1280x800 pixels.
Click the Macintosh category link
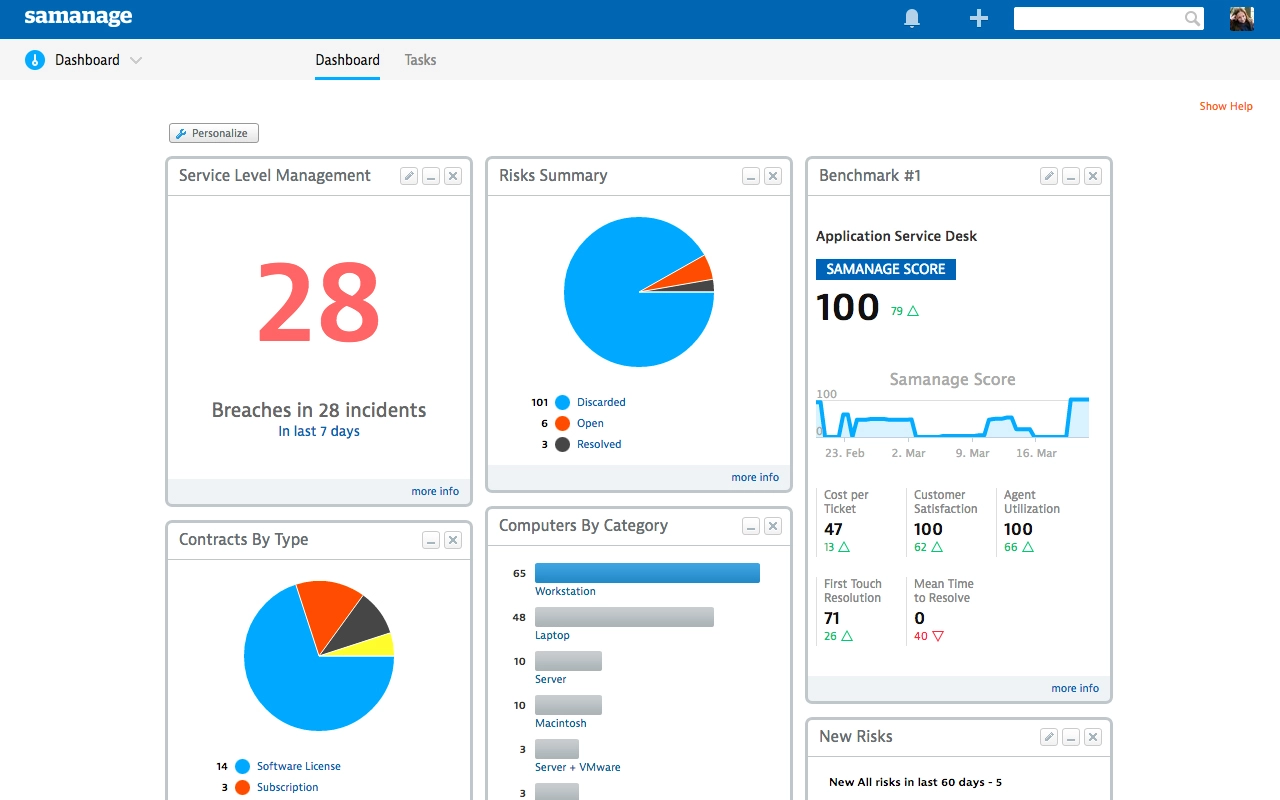561,723
